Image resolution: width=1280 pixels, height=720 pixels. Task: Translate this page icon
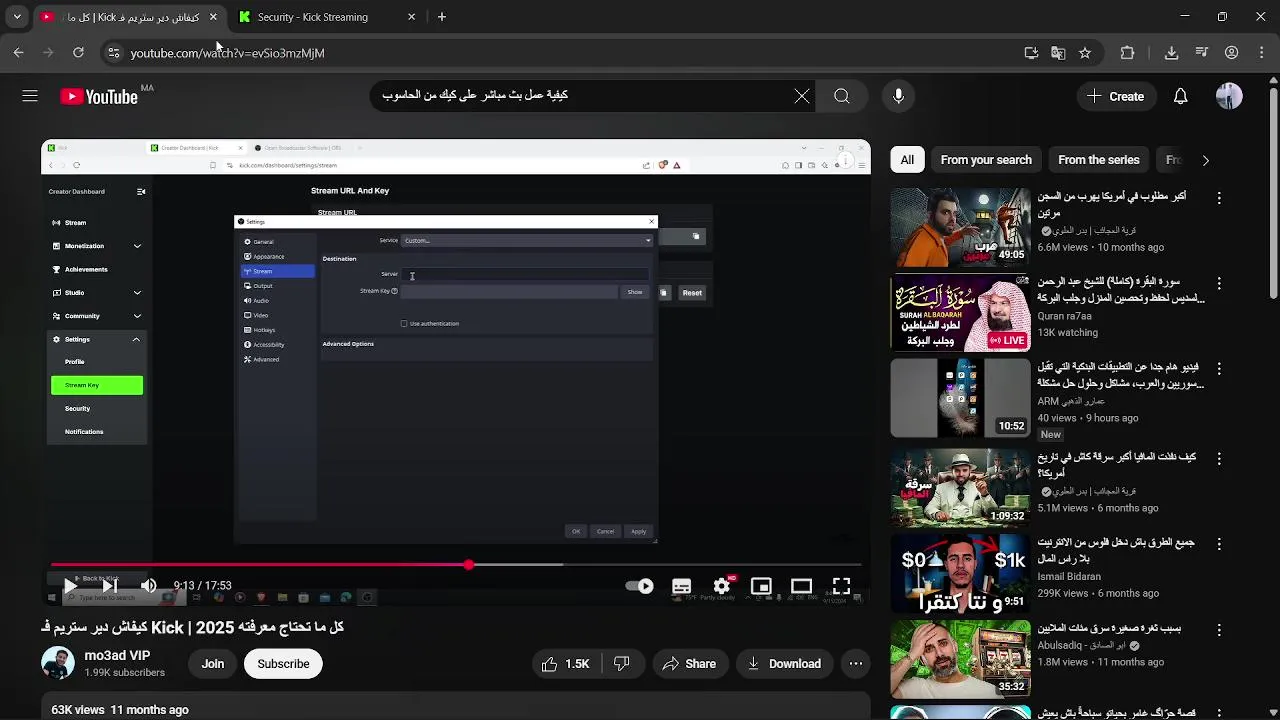pos(1058,53)
